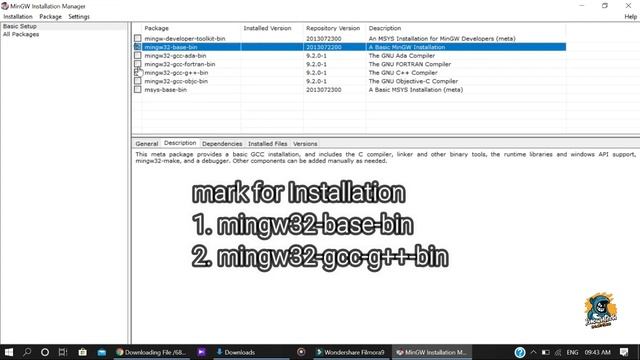Open taskbar search magnifier
Screen dimensions: 640x360
click(x=27, y=352)
